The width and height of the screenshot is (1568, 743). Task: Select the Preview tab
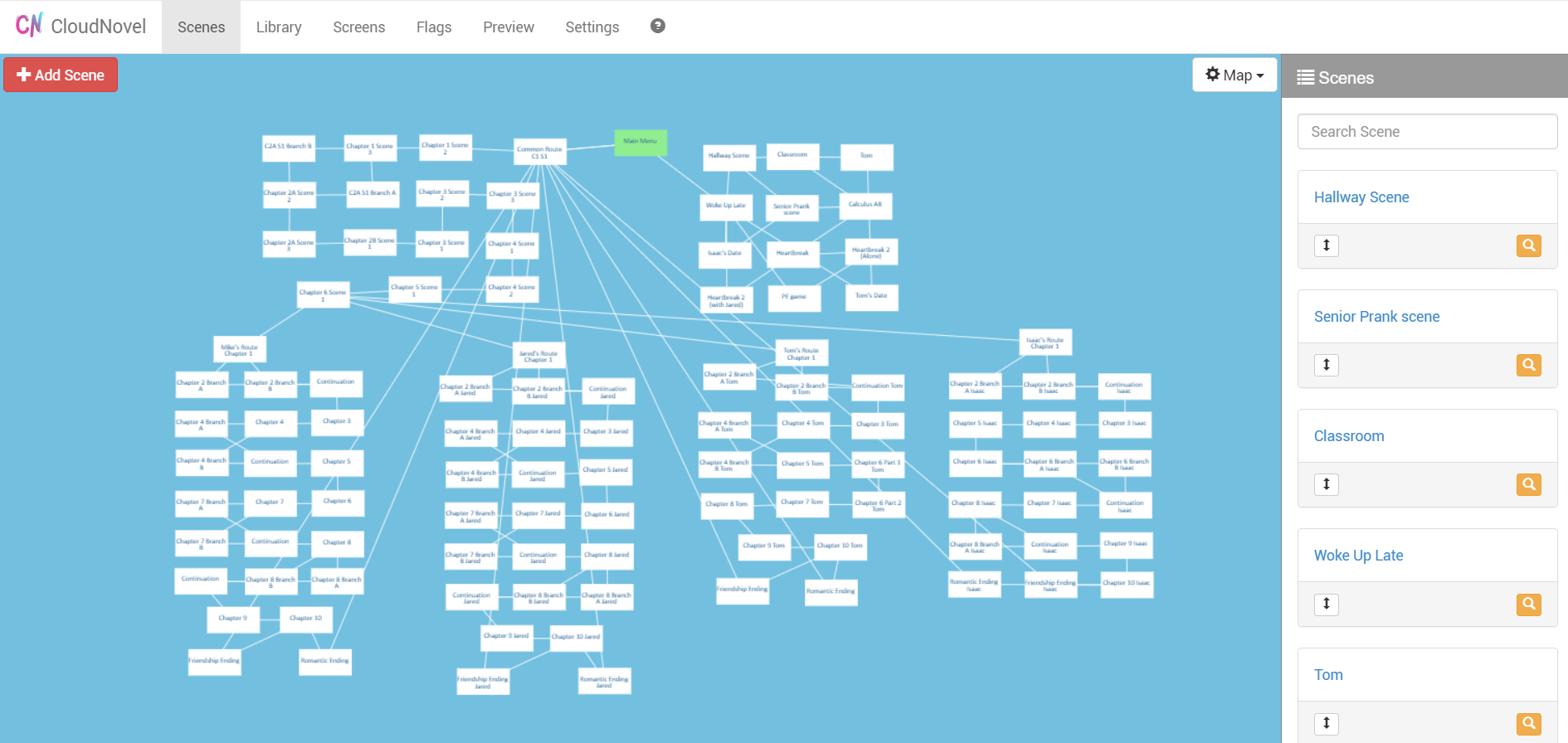point(509,27)
